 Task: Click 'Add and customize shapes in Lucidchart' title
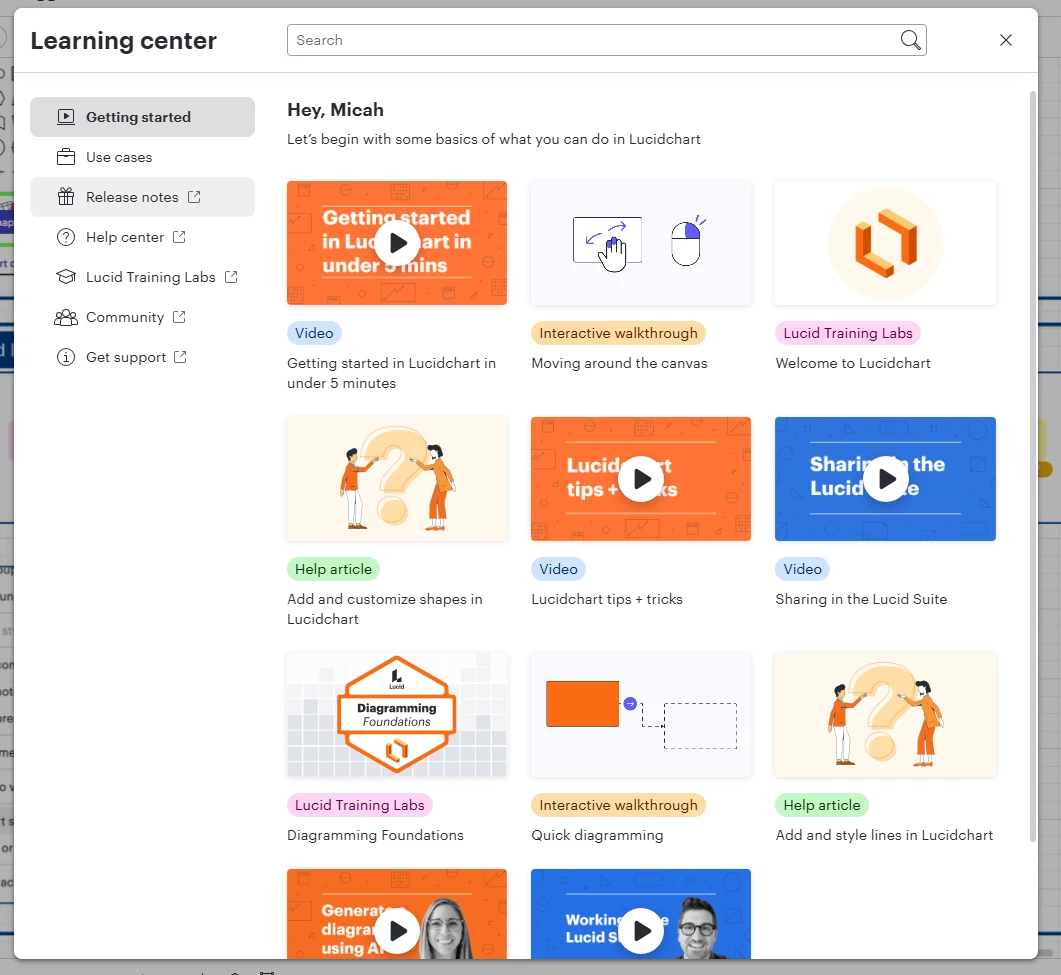tap(384, 609)
